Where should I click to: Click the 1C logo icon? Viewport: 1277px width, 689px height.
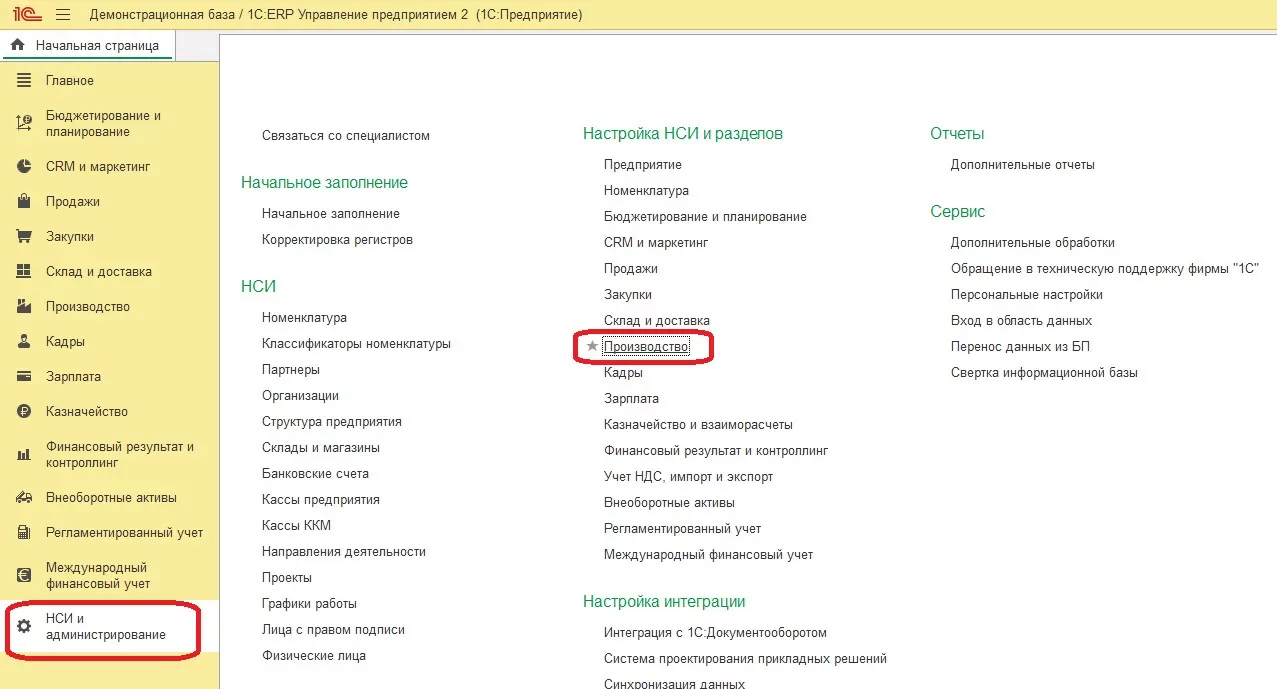pos(26,15)
